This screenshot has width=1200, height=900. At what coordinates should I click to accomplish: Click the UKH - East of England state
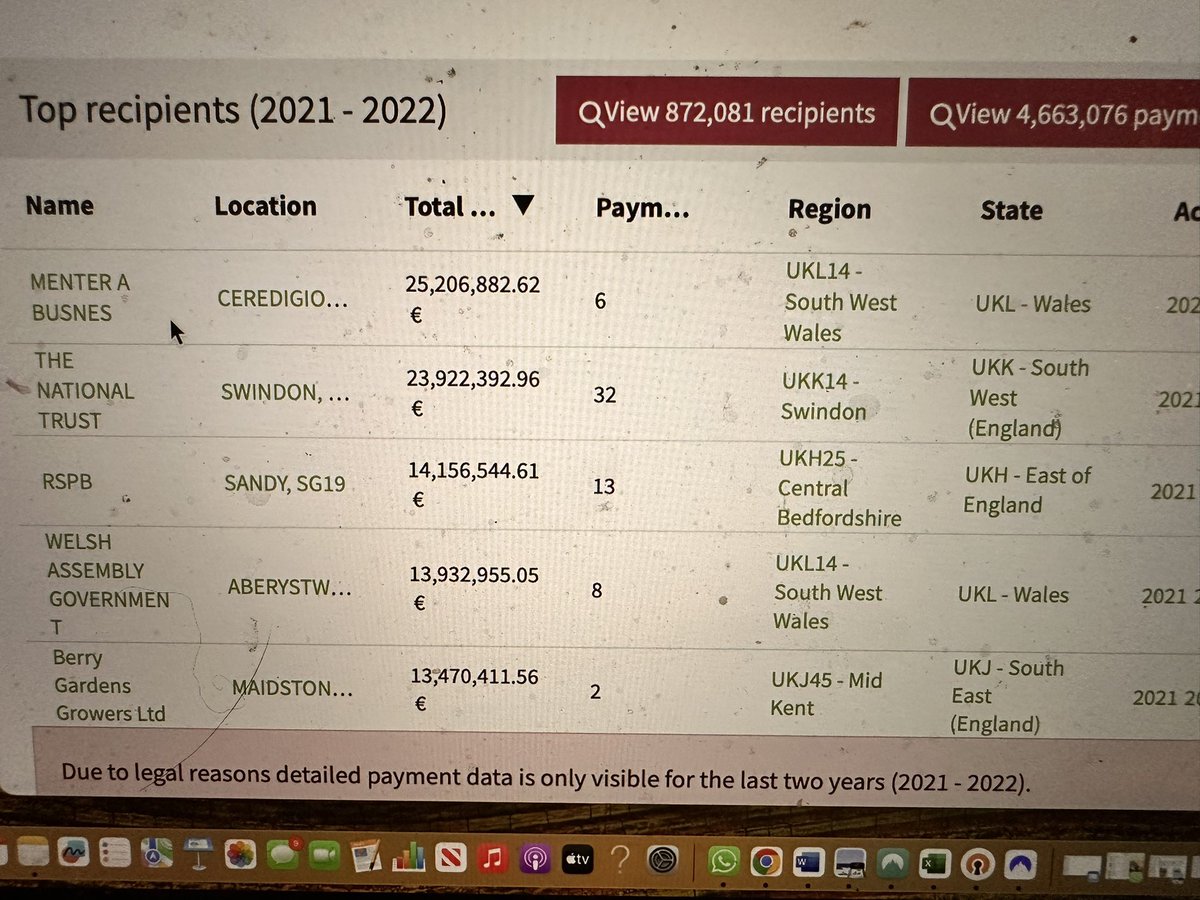coord(1026,490)
